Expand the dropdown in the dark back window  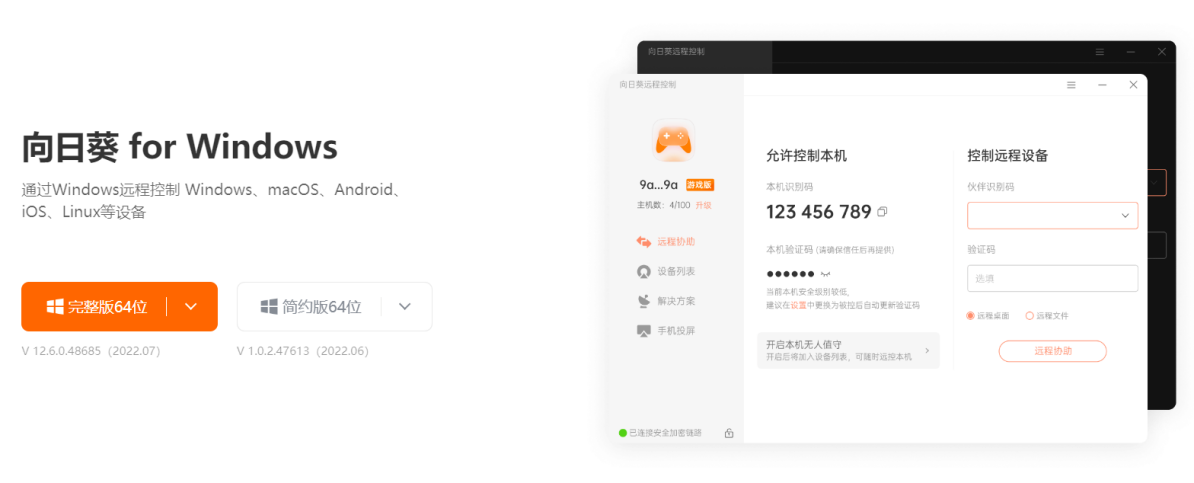tap(1156, 183)
